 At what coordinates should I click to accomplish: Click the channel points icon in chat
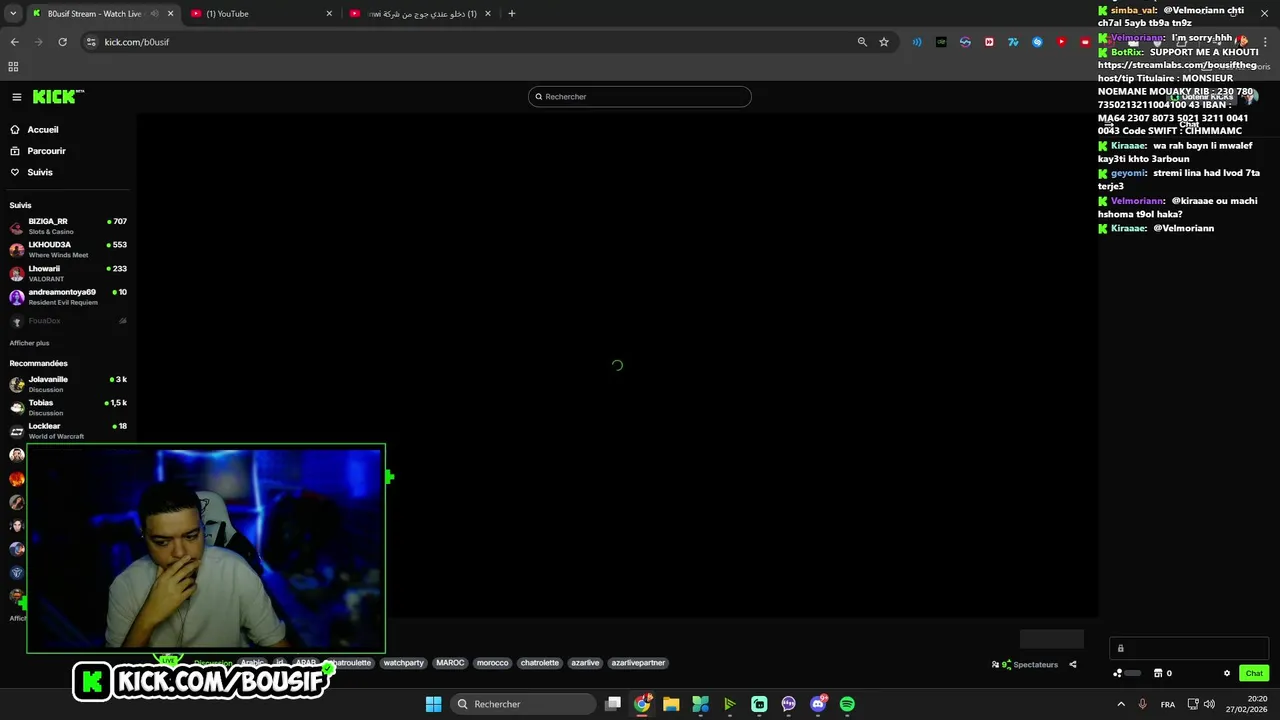[1117, 673]
